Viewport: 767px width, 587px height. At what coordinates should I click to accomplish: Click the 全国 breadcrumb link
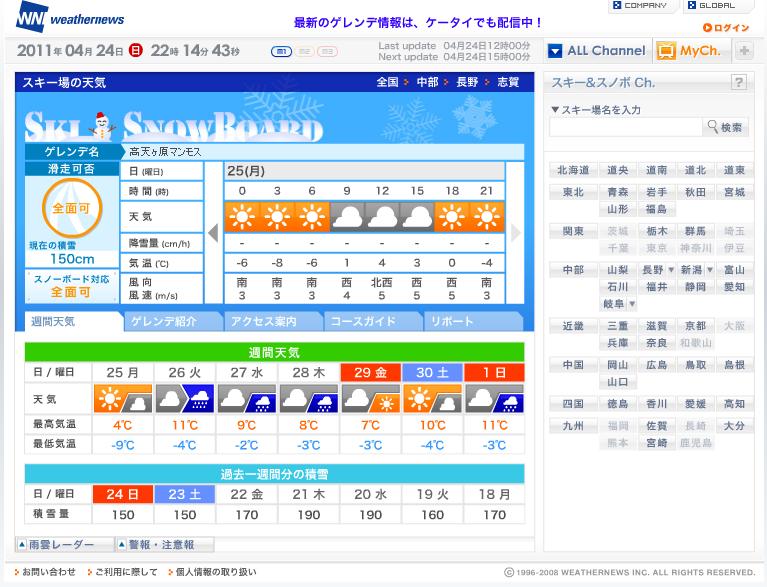coord(387,82)
